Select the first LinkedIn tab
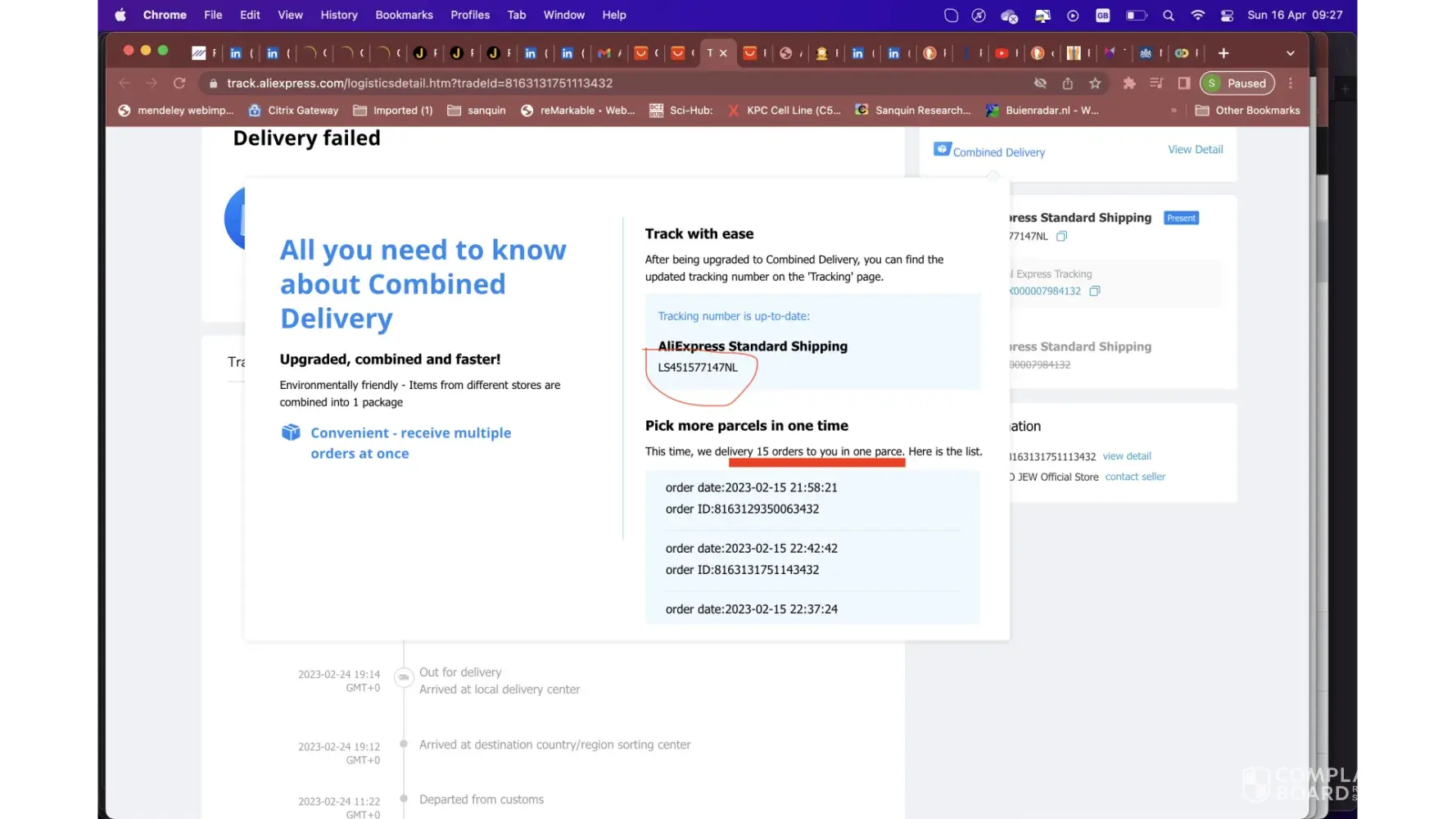Screen dimensions: 1456x819 click(x=236, y=53)
